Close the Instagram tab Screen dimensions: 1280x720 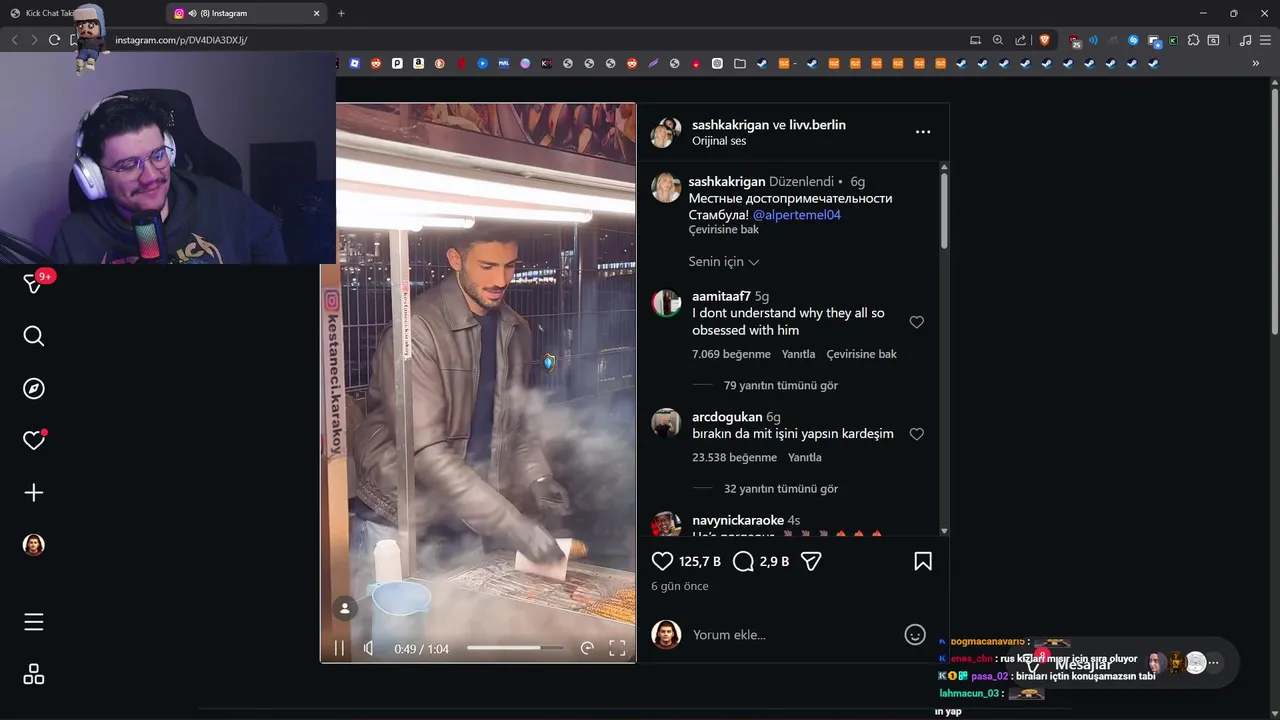point(317,13)
